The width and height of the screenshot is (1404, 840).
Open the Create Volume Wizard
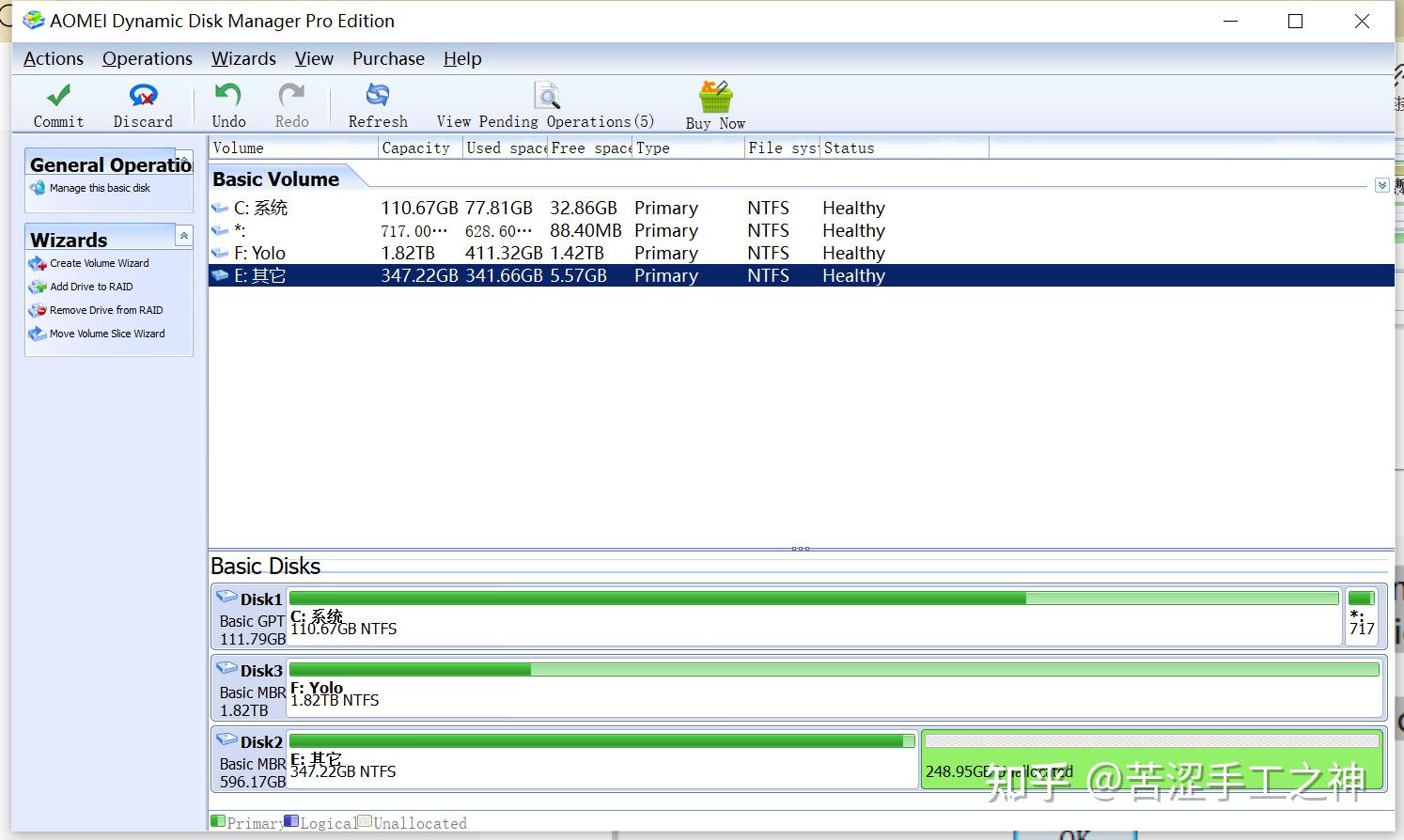(98, 263)
